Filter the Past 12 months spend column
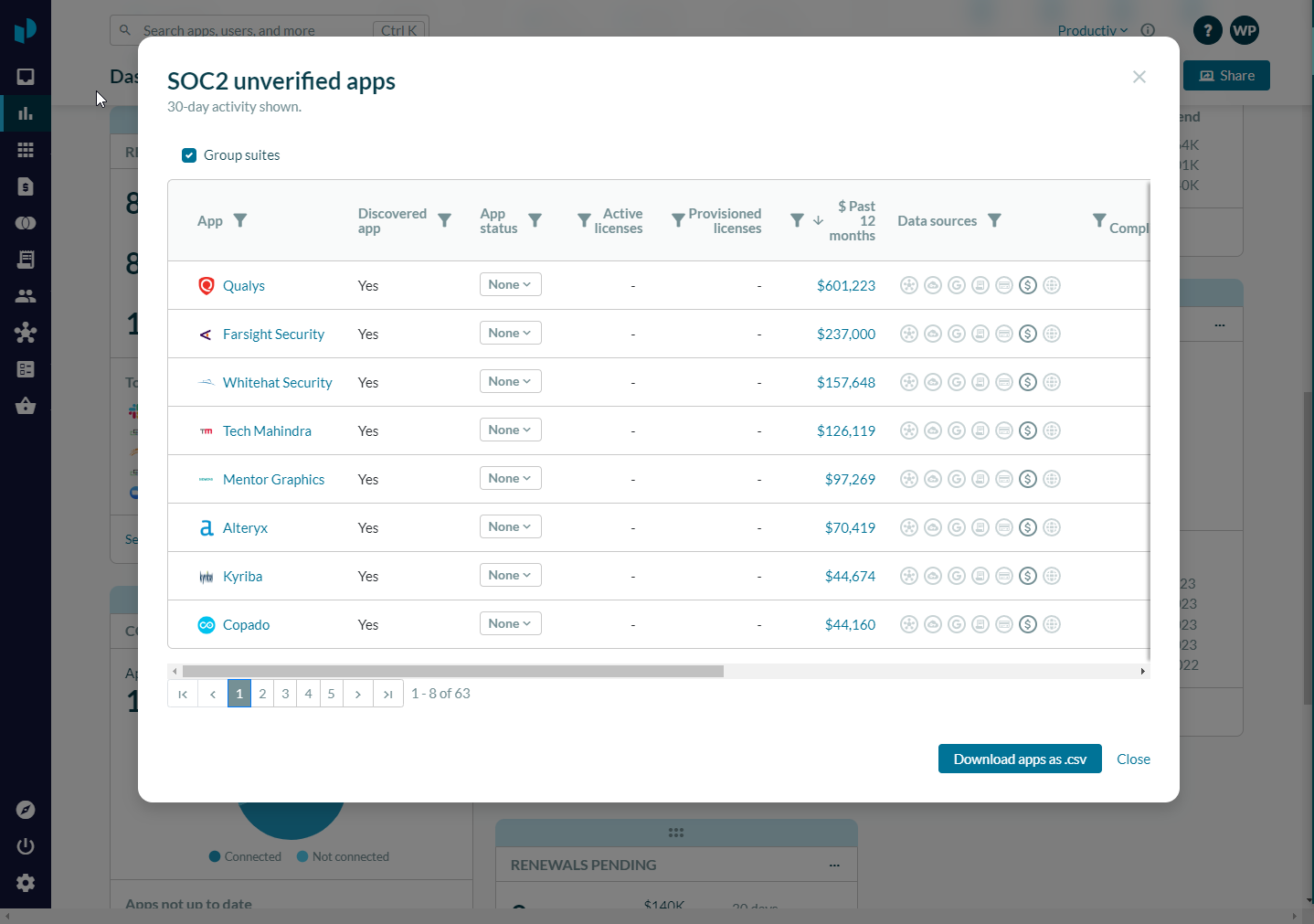The width and height of the screenshot is (1314, 924). (797, 220)
